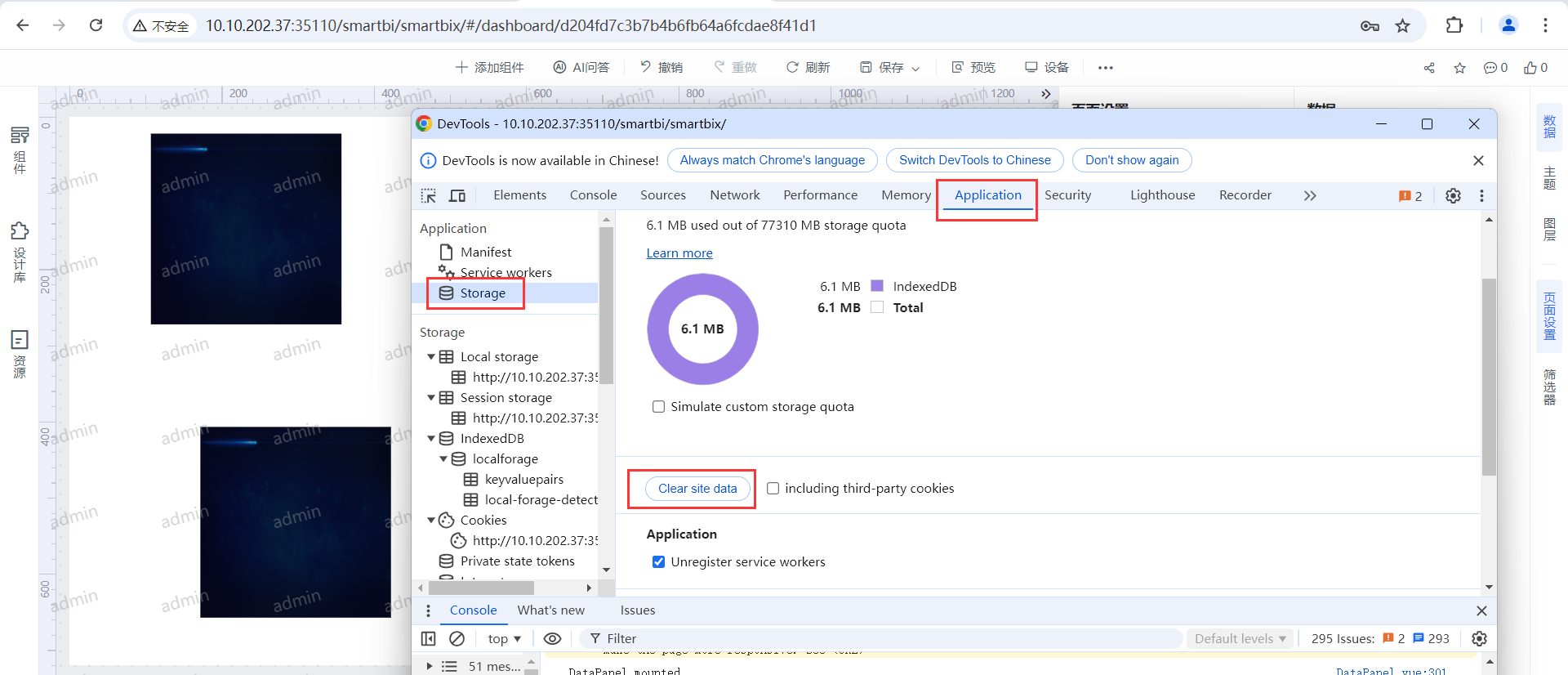The height and width of the screenshot is (675, 1568).
Task: Open 数据 tab in right sidebar
Action: coord(1549,127)
